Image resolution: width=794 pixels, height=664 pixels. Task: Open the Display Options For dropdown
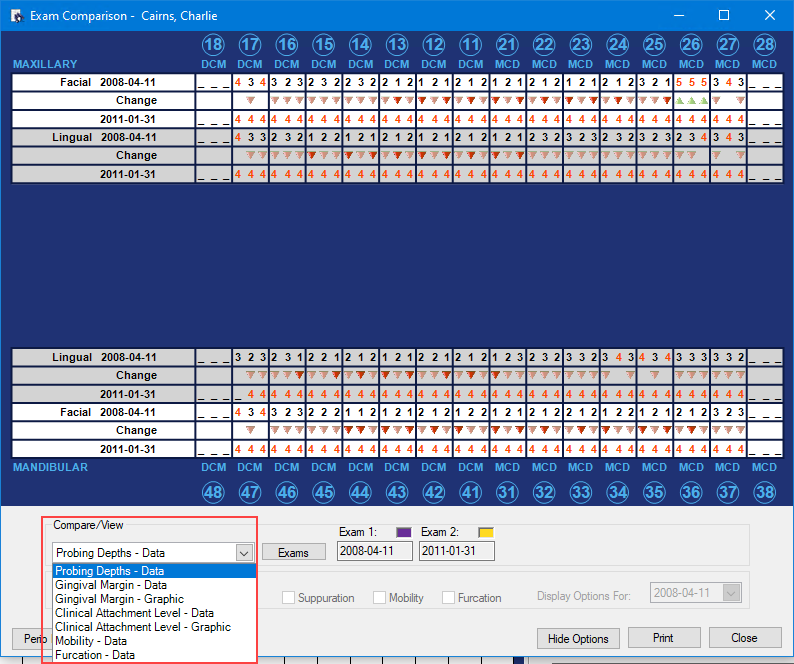click(732, 593)
